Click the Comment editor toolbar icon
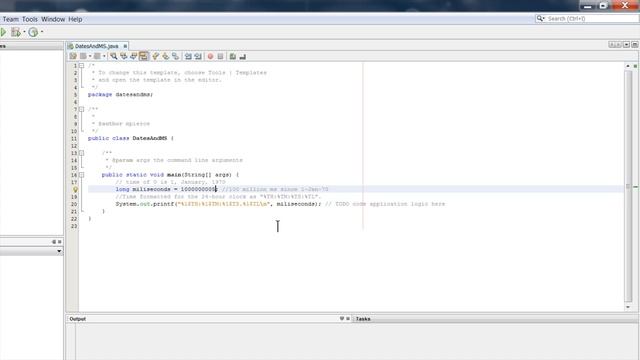640x360 pixels. click(233, 56)
